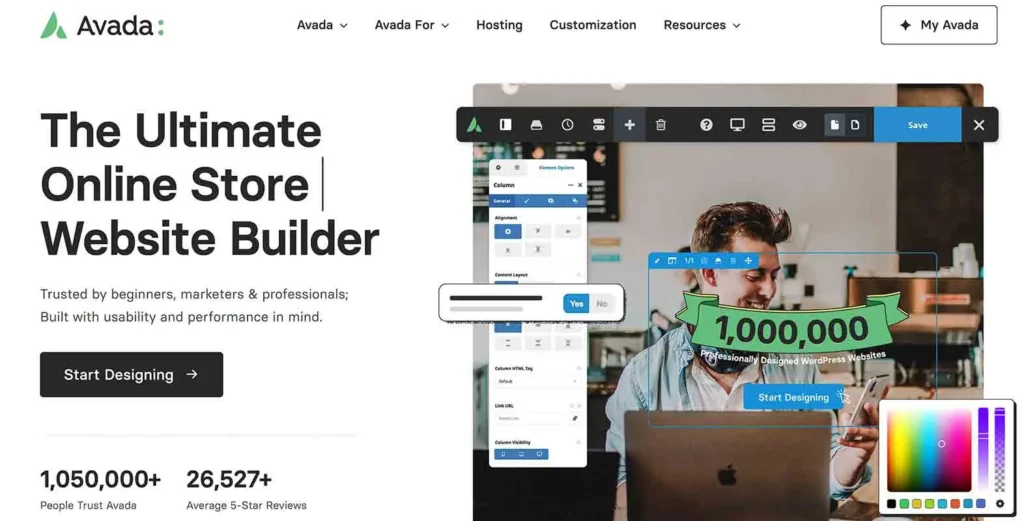Select the desktop monitor view icon

click(x=737, y=125)
